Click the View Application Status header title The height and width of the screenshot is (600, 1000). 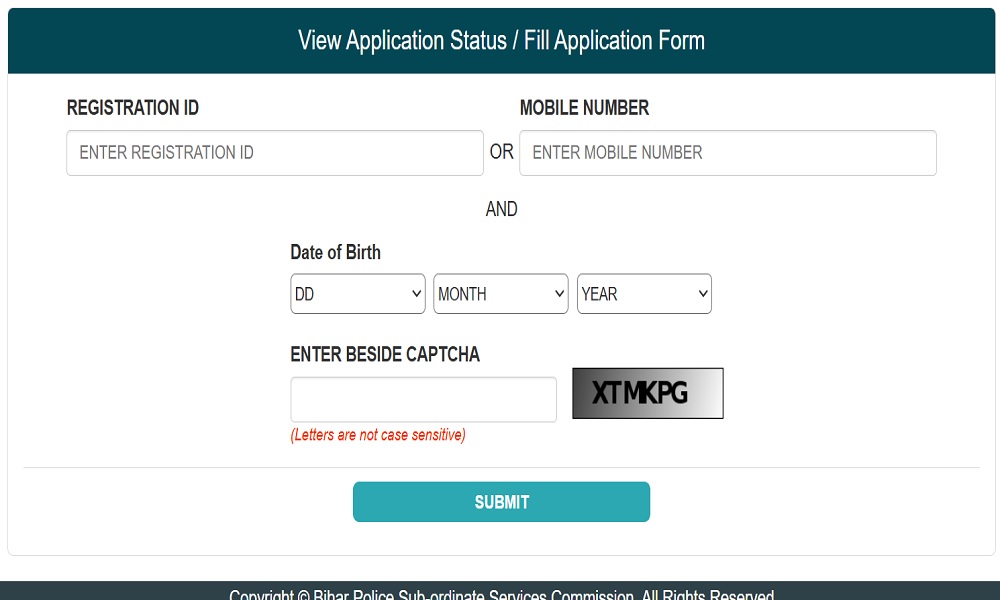[x=501, y=41]
